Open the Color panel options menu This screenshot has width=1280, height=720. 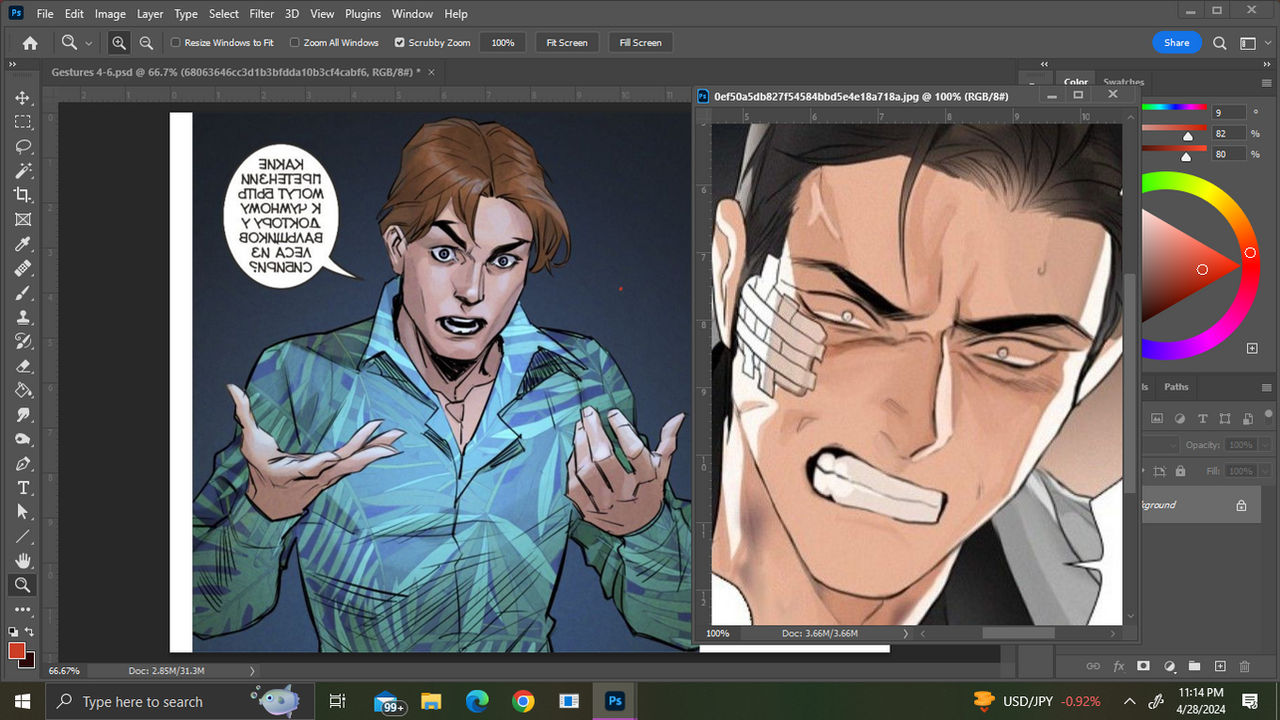click(x=1269, y=82)
